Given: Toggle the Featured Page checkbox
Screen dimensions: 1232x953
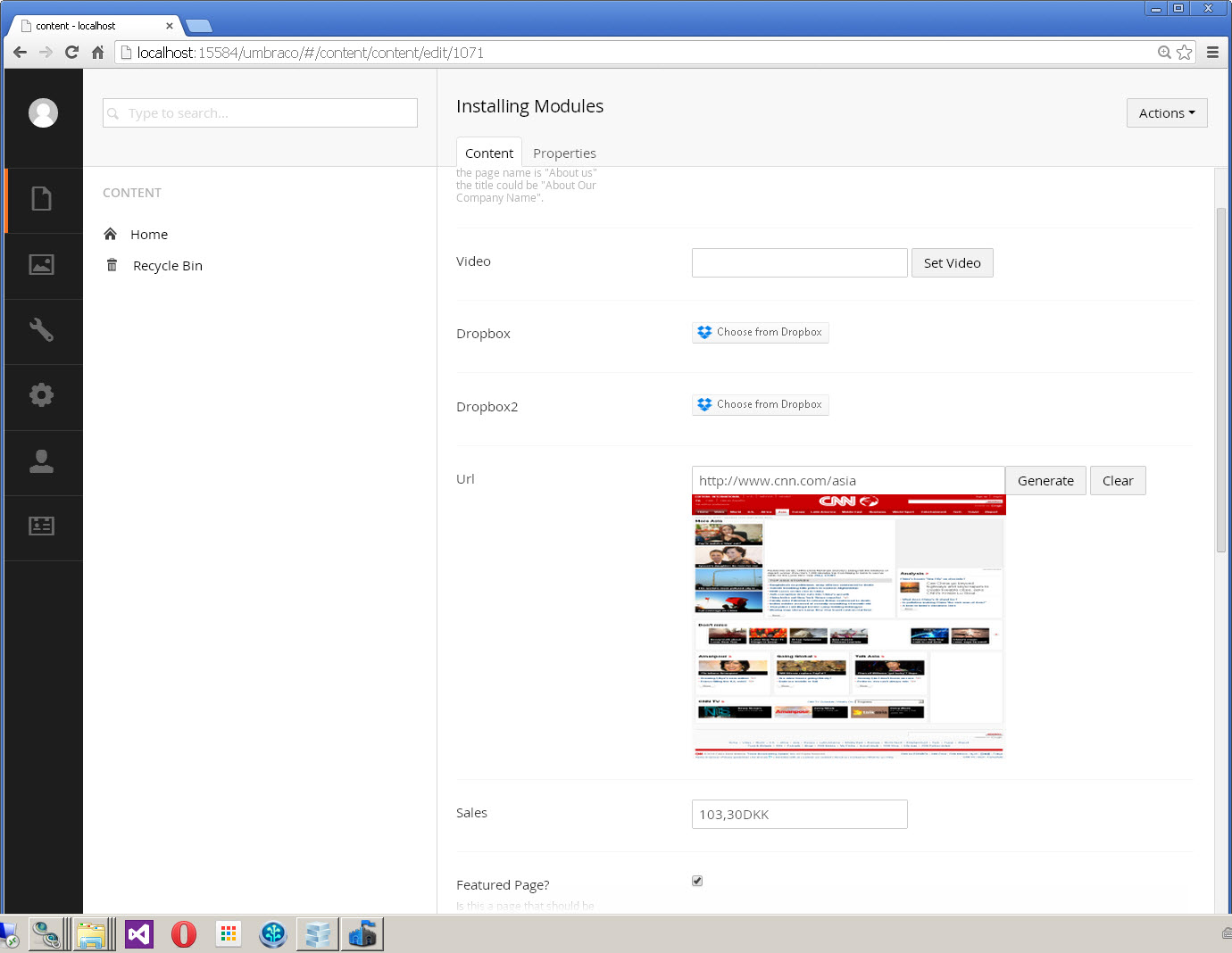Looking at the screenshot, I should coord(697,881).
